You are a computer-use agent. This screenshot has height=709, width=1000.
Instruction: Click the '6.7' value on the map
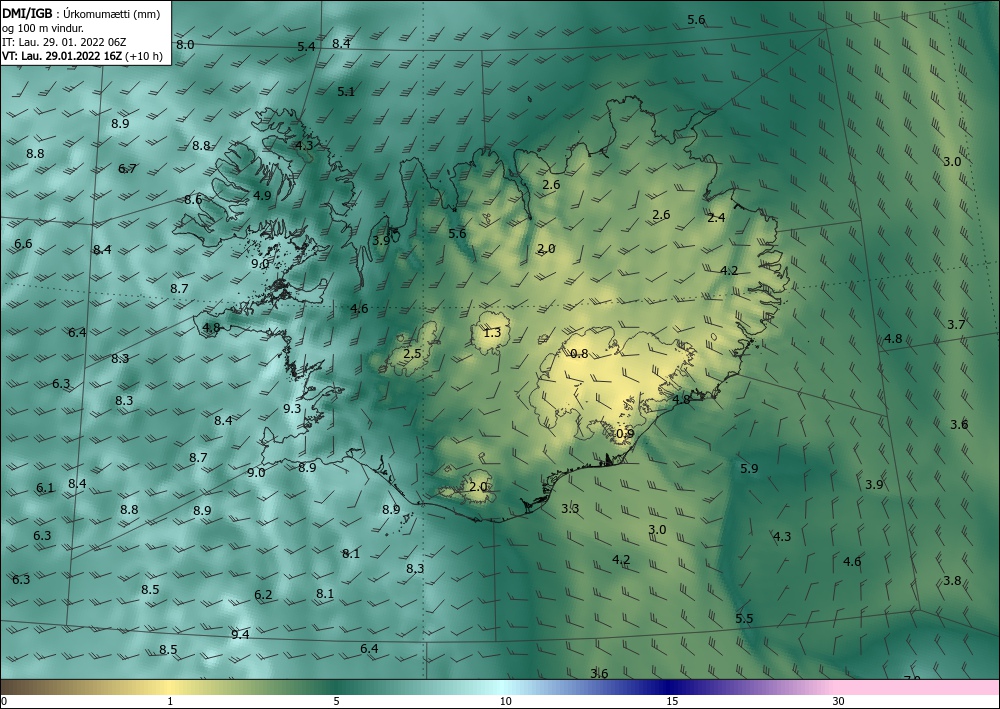[127, 169]
